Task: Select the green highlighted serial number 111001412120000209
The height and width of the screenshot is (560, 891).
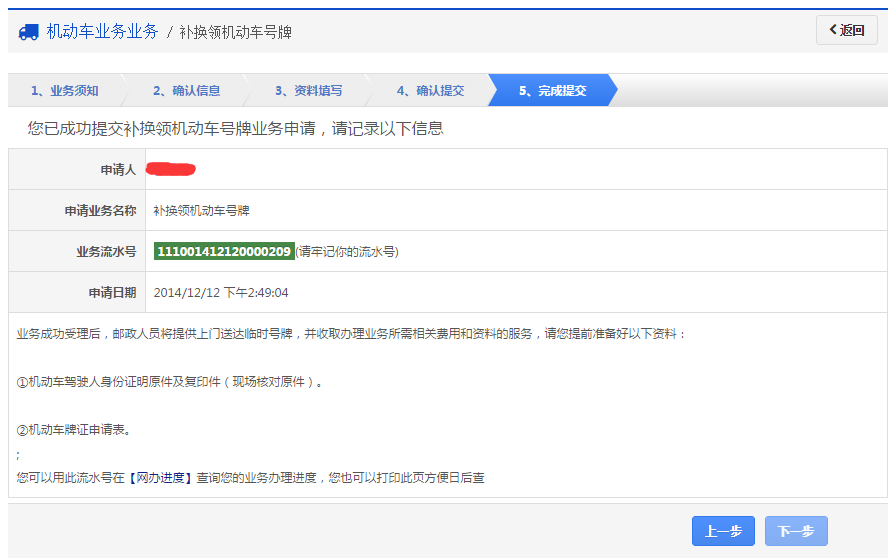Action: 224,252
